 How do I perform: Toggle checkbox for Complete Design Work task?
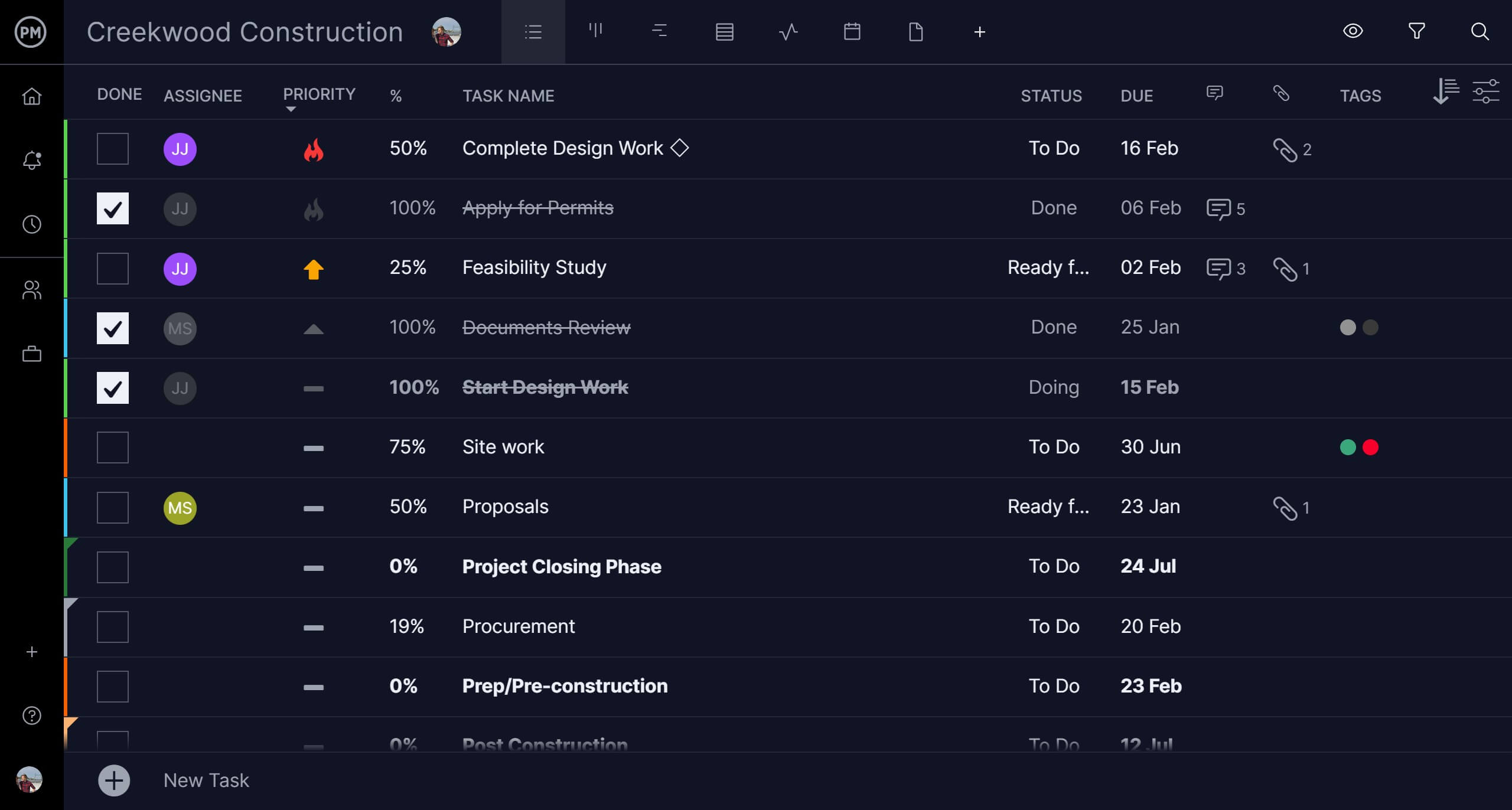point(112,148)
